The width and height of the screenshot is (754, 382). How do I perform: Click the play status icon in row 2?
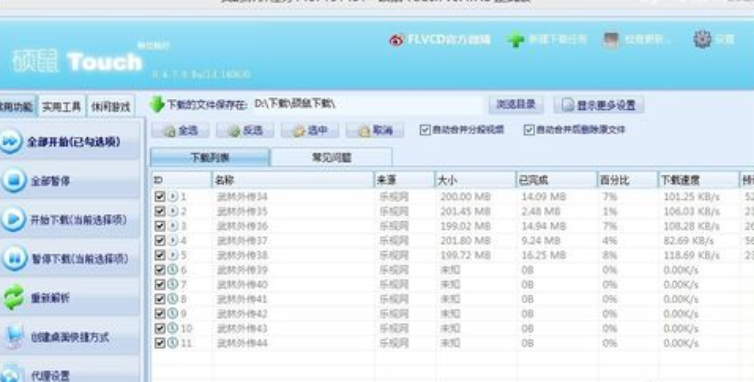(173, 211)
